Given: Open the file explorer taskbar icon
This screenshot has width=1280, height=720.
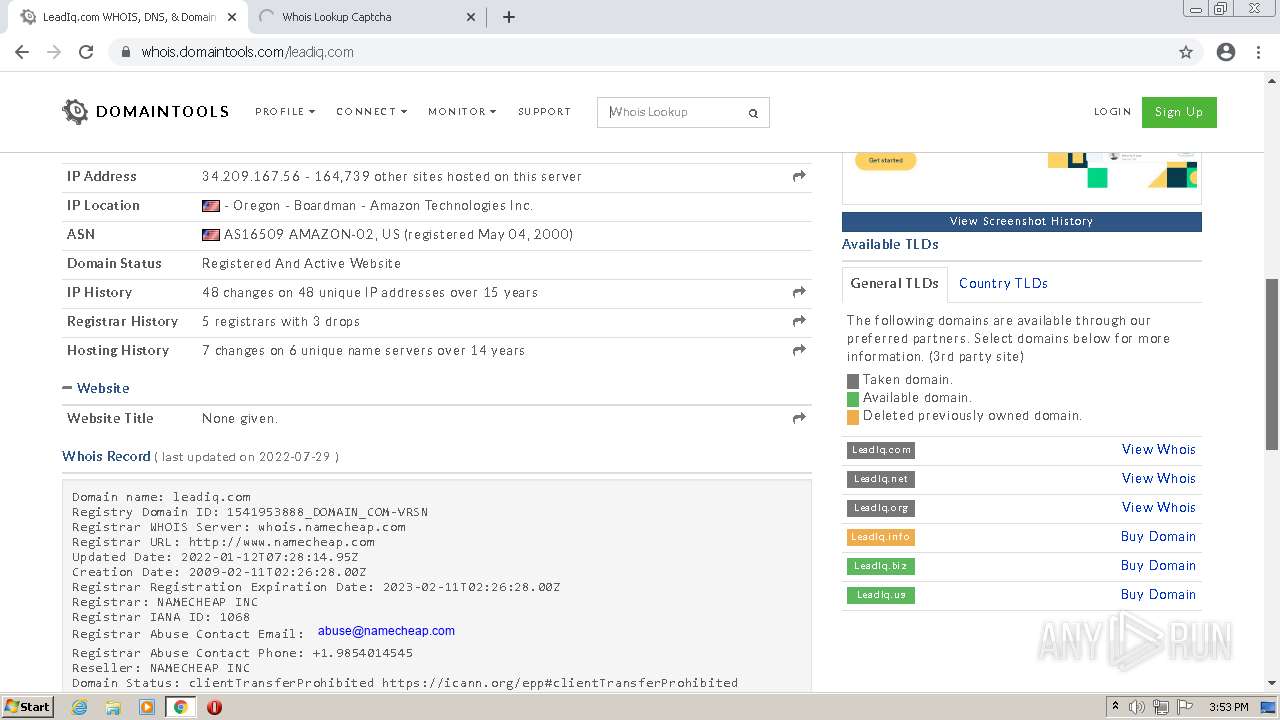Looking at the screenshot, I should coord(113,707).
